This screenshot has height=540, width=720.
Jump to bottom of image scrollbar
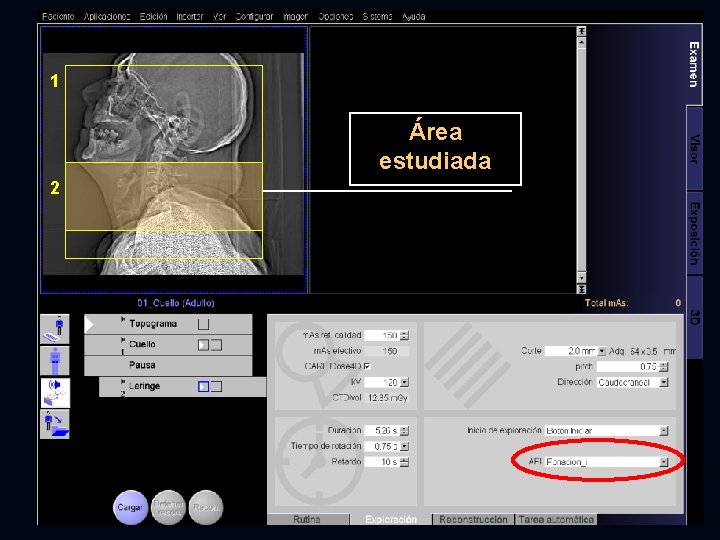(581, 289)
